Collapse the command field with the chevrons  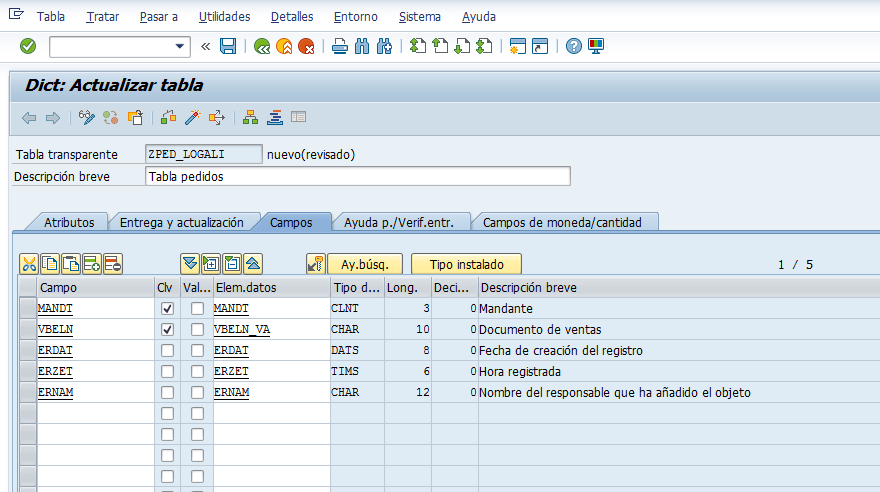click(205, 47)
